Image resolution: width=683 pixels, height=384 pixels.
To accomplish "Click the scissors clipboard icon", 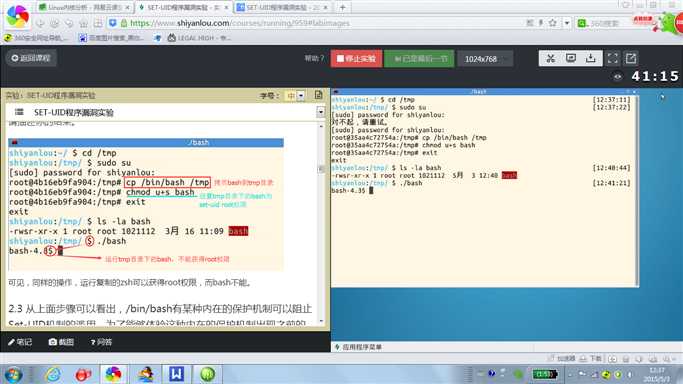I will tap(550, 58).
